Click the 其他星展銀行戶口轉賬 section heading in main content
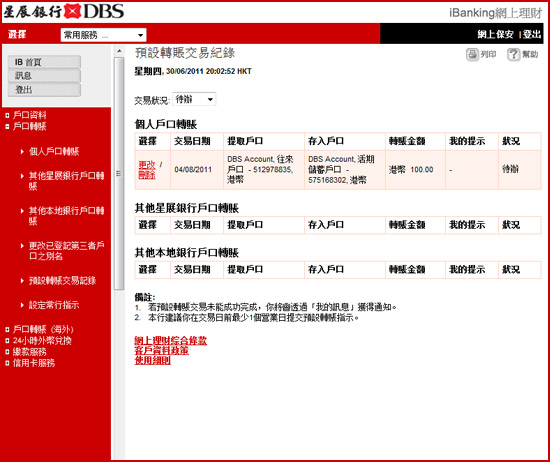The height and width of the screenshot is (462, 550). (x=187, y=208)
